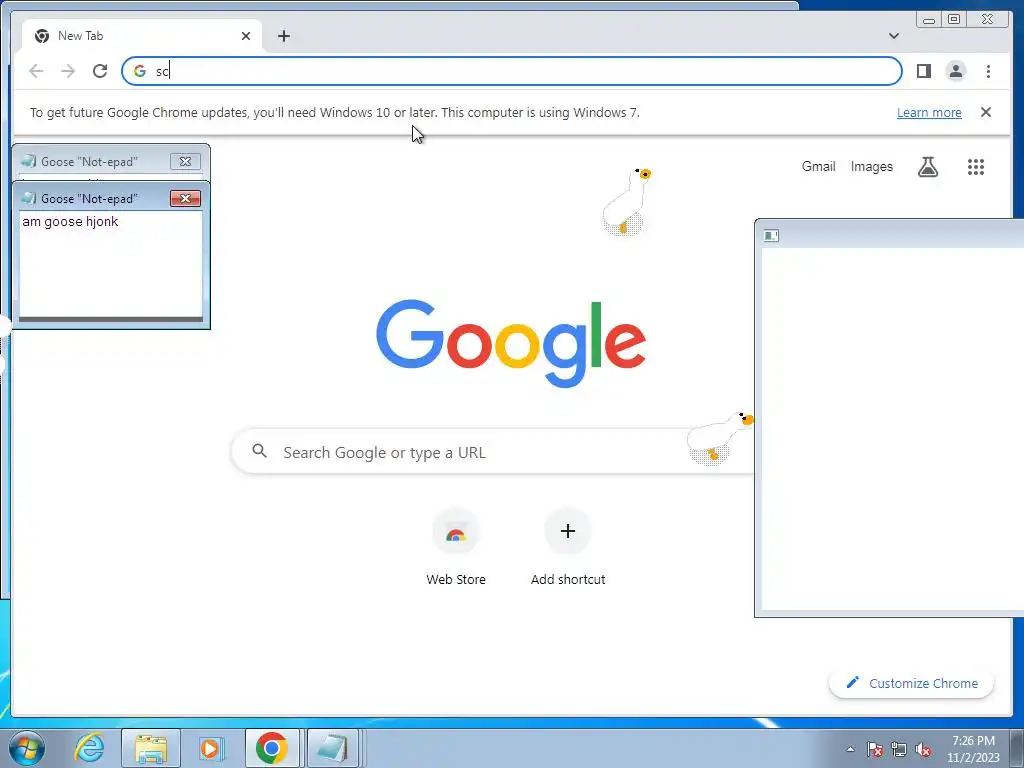Image resolution: width=1024 pixels, height=768 pixels.
Task: Click the 'am goose hjonk' text
Action: [71, 221]
